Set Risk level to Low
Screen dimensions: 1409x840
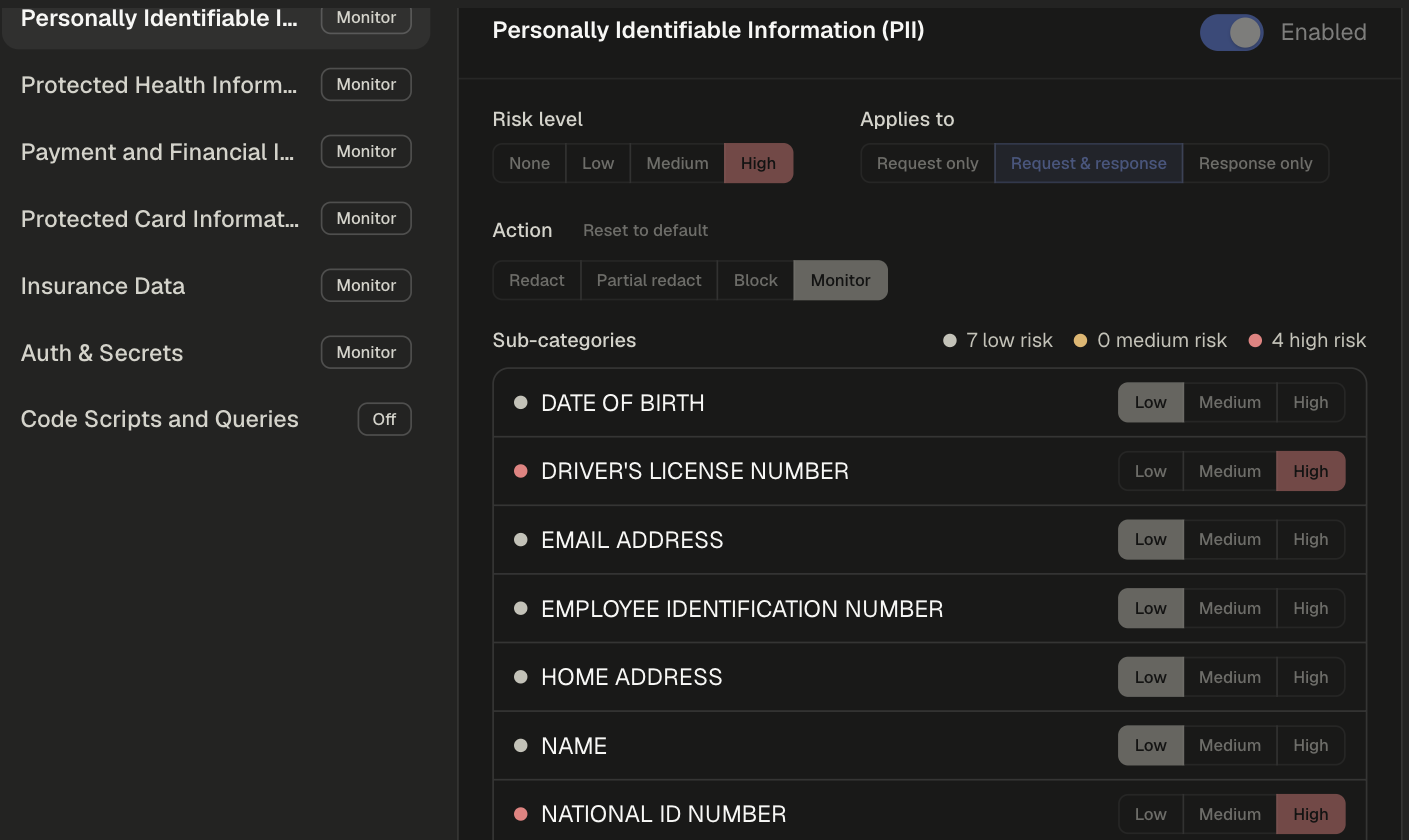pos(598,163)
